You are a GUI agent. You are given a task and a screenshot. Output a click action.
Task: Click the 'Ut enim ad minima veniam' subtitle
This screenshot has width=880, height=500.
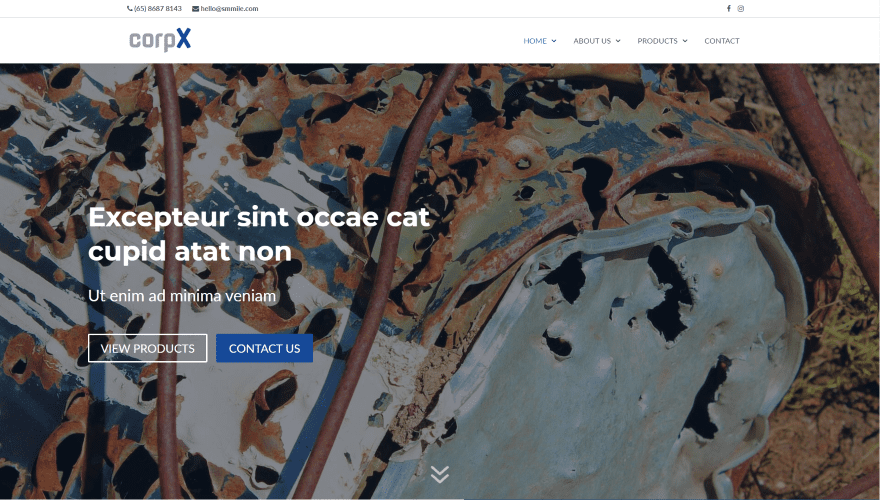[x=182, y=296]
